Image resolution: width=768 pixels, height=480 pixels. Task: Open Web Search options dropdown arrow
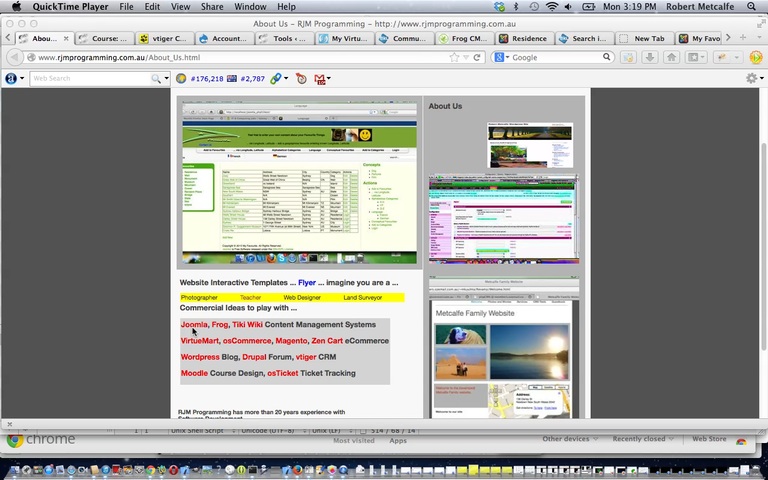pos(167,78)
